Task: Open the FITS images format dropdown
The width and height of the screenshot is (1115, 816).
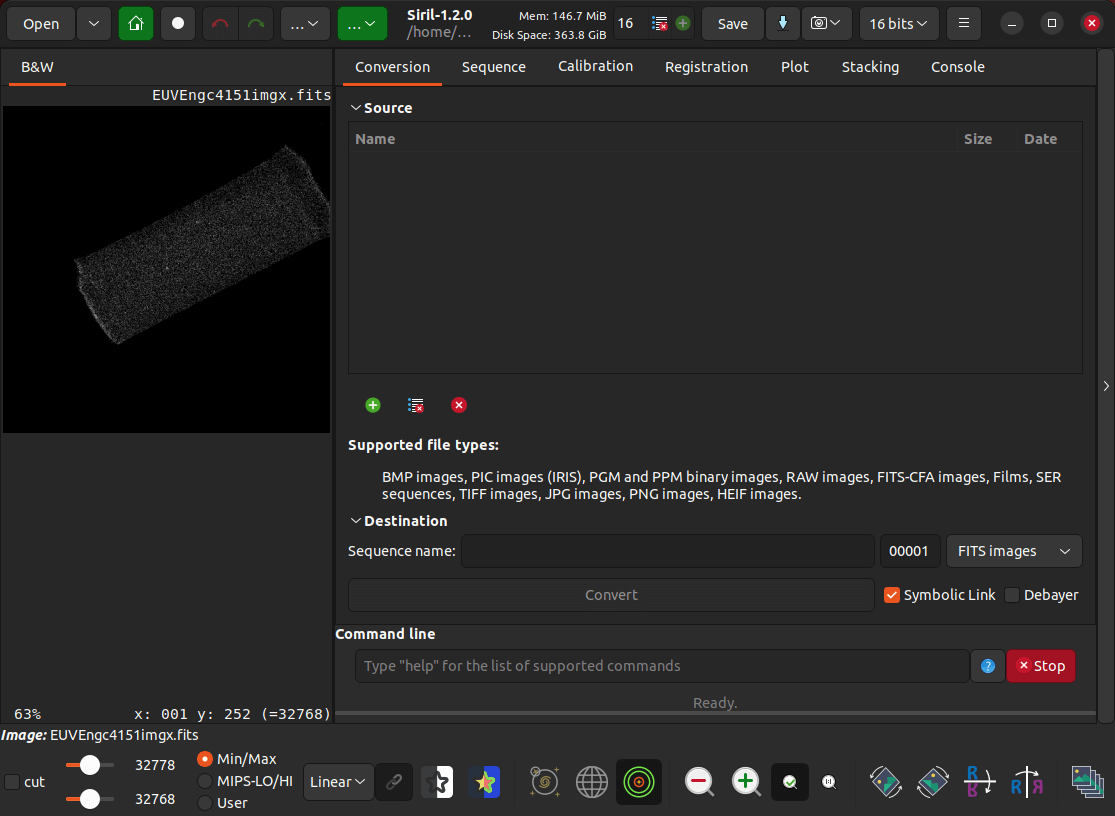Action: point(1014,551)
